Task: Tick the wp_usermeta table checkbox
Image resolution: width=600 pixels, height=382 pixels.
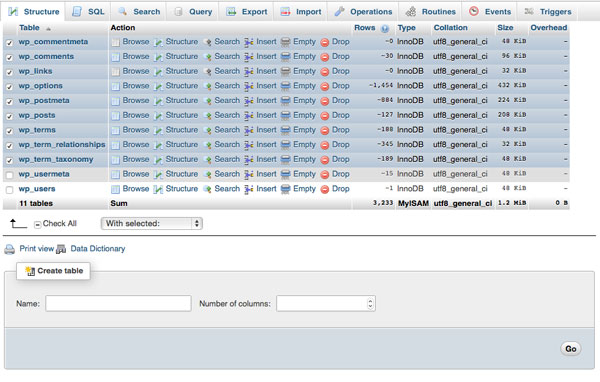Action: click(x=10, y=175)
